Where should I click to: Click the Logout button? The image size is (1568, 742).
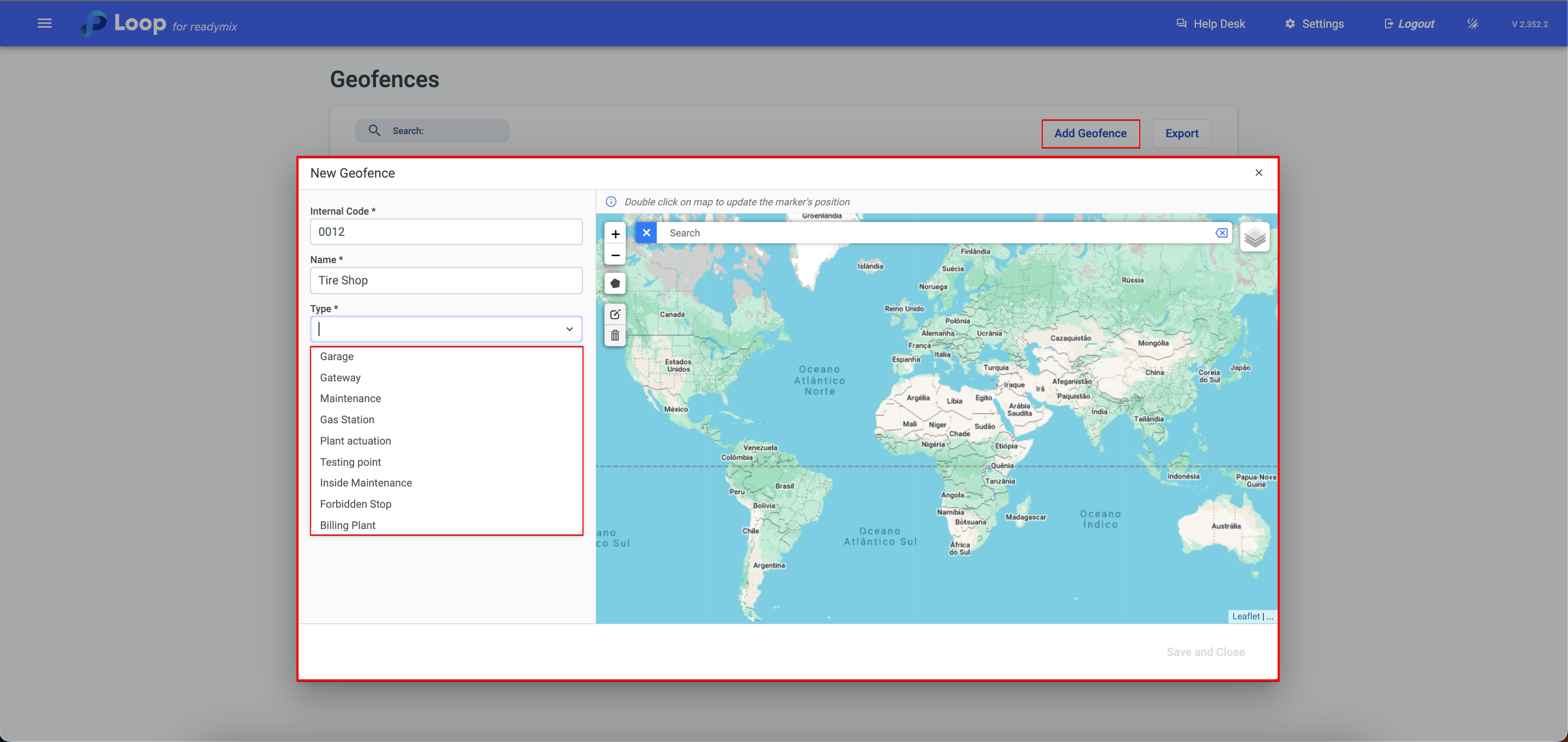tap(1409, 24)
